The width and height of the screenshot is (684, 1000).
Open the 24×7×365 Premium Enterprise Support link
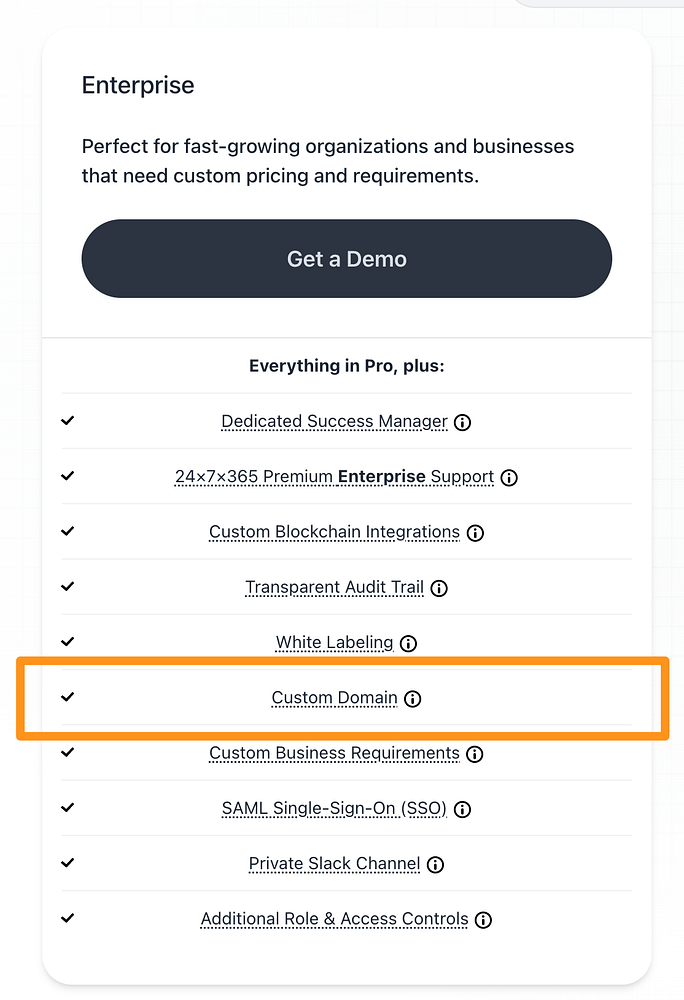(334, 477)
